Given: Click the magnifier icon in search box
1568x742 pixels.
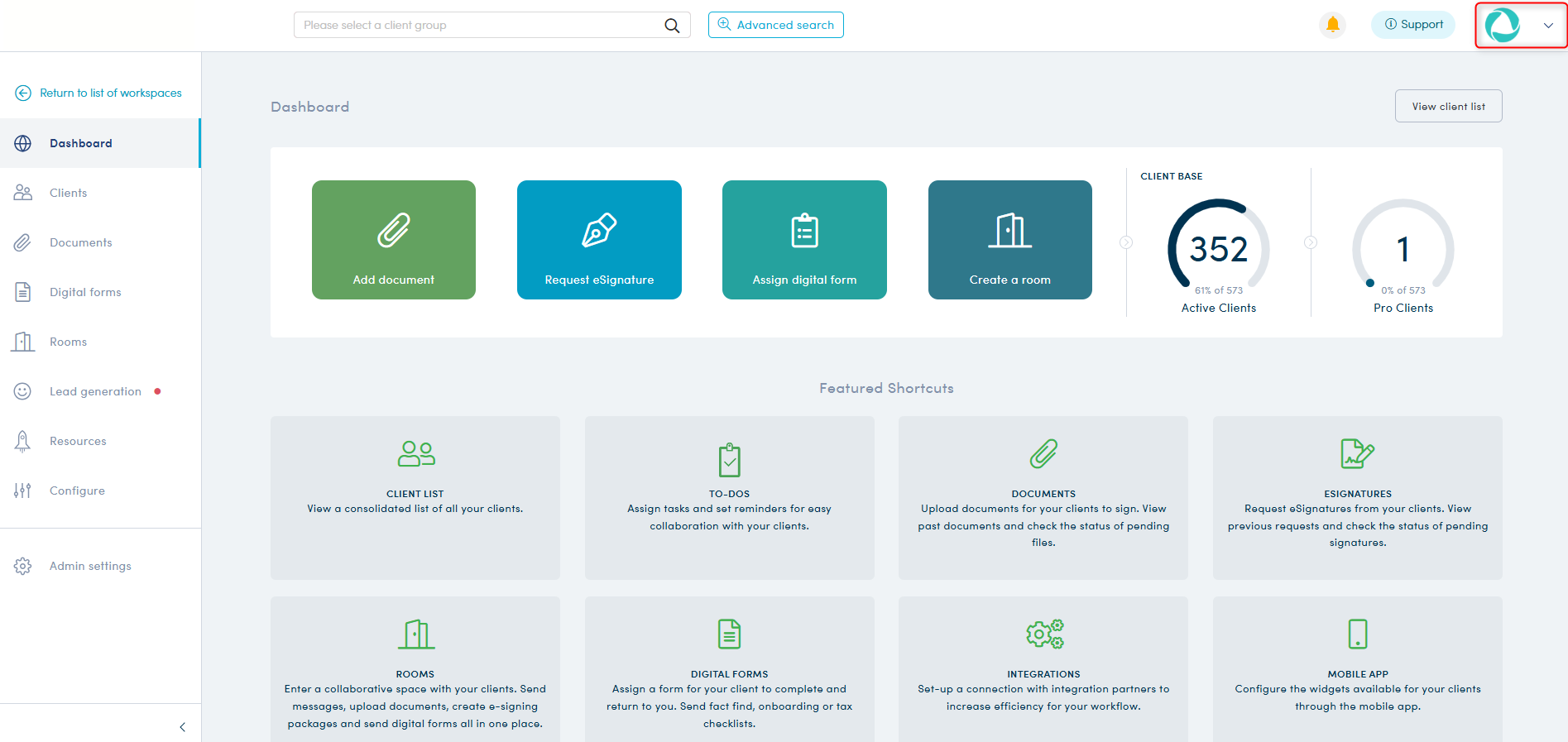Looking at the screenshot, I should point(672,26).
